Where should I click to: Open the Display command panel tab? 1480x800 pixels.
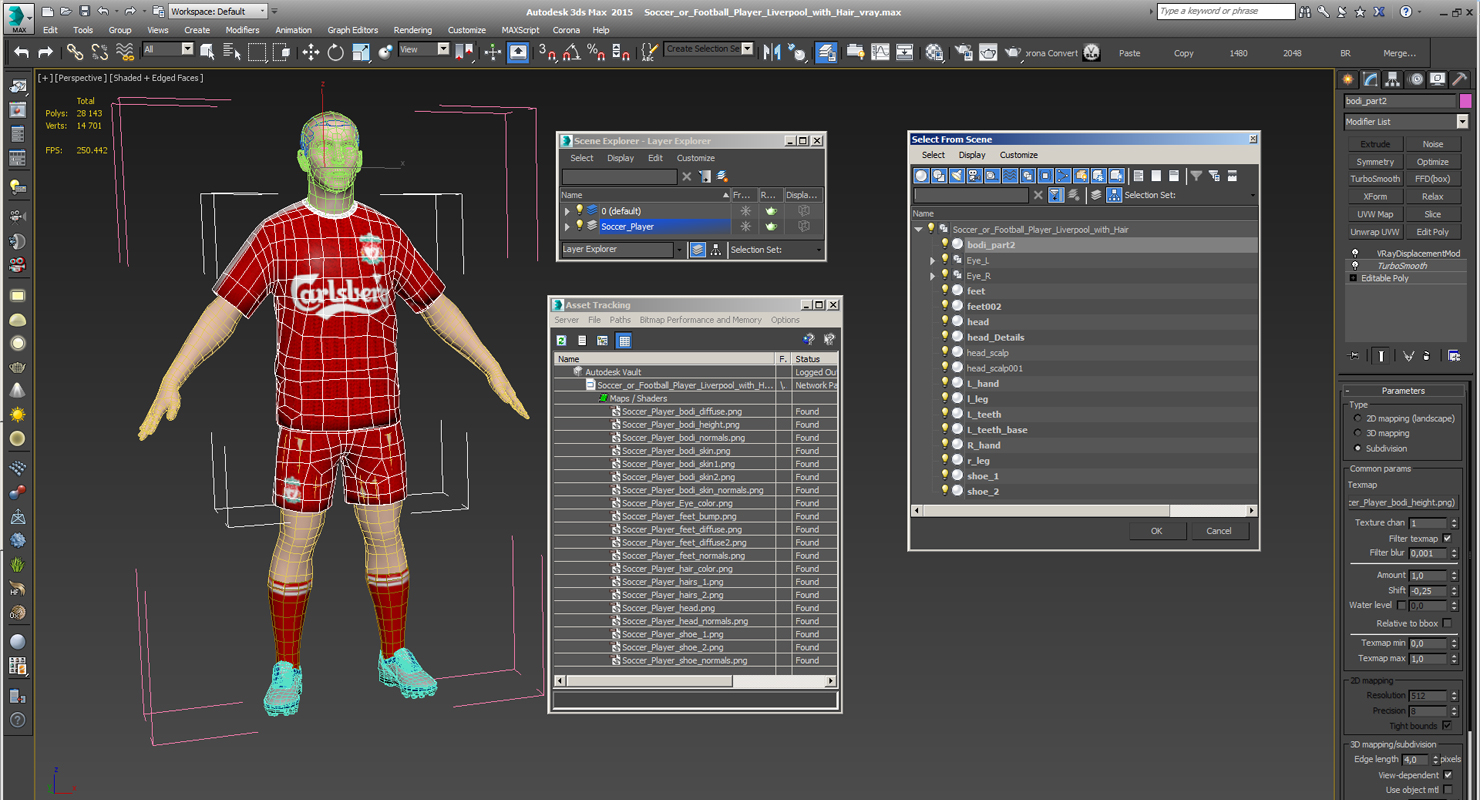pyautogui.click(x=1437, y=79)
